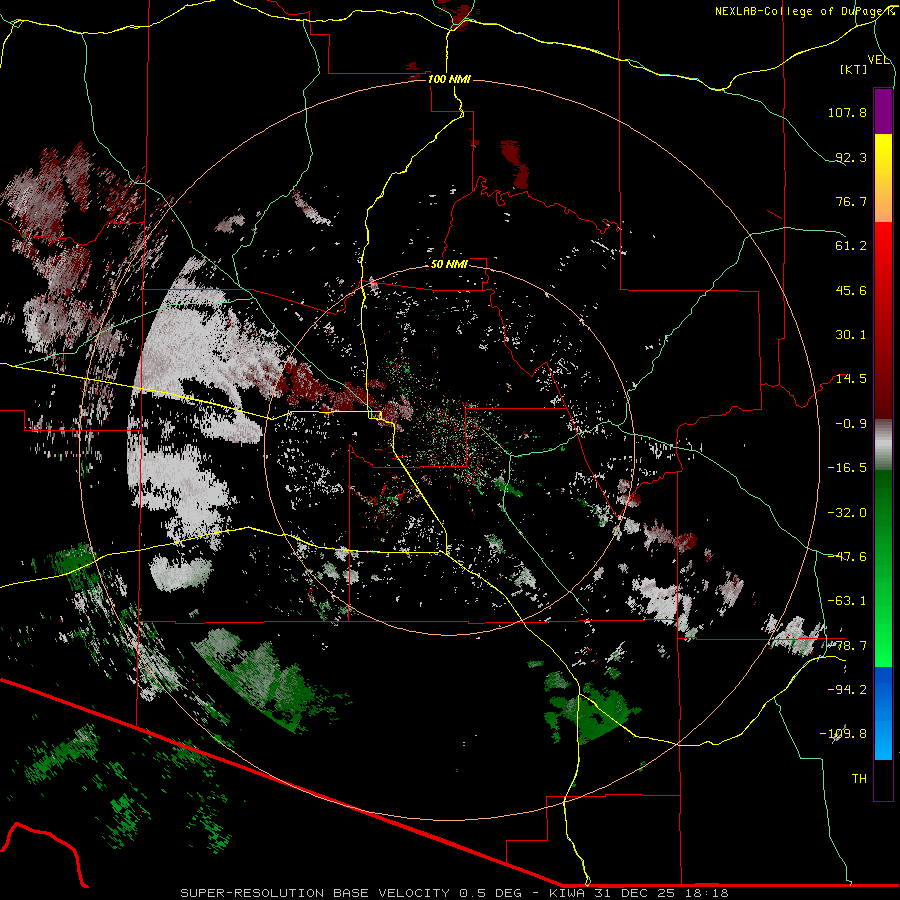
Task: Pick the blue segment of the velocity color bar
Action: [883, 713]
